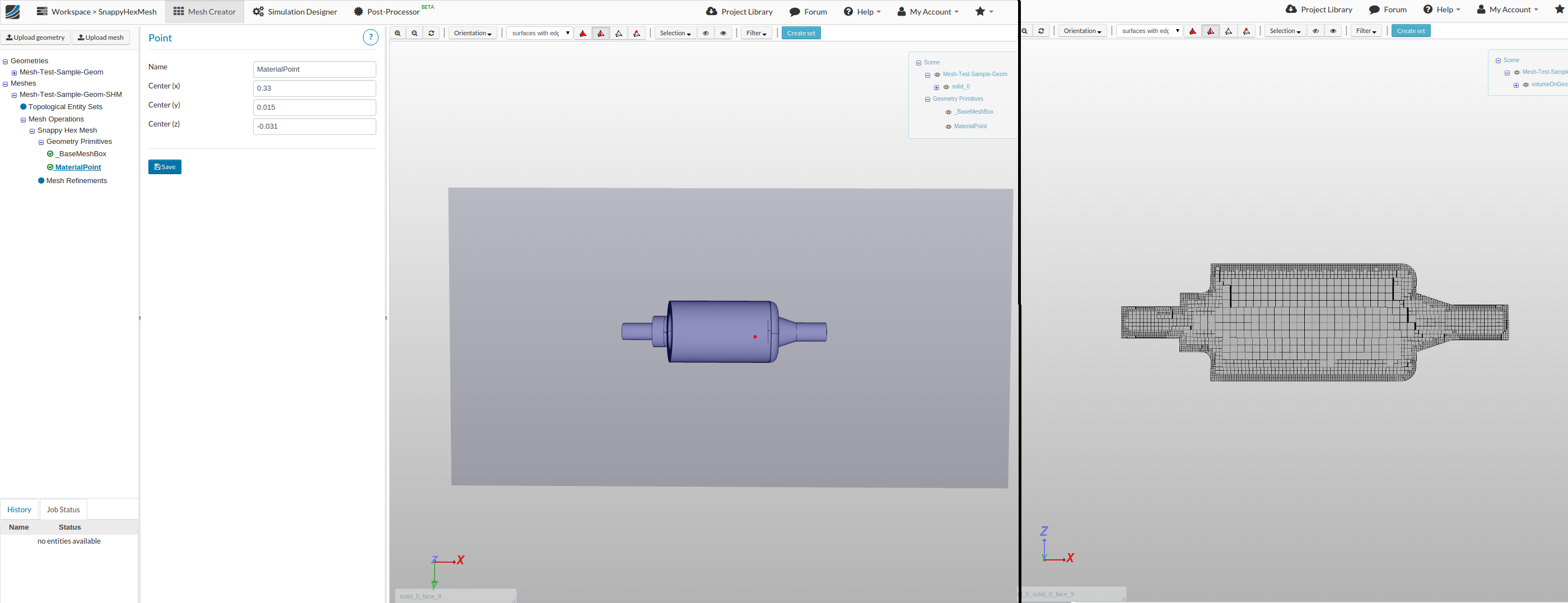Click the SimScale logo icon
The height and width of the screenshot is (603, 1568).
click(13, 12)
